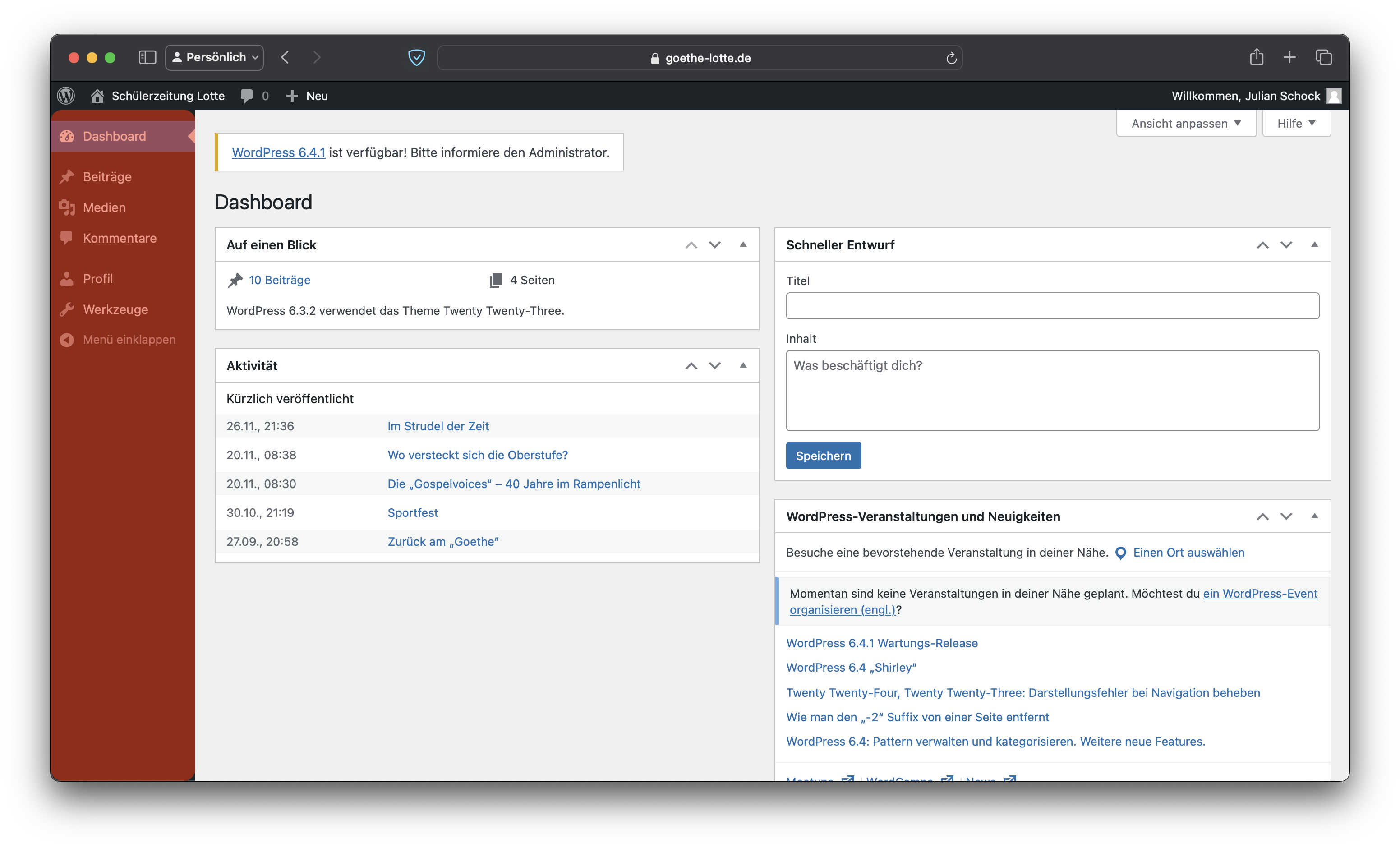The height and width of the screenshot is (848, 1400).
Task: Click the comments bubble icon in admin bar
Action: 247,96
